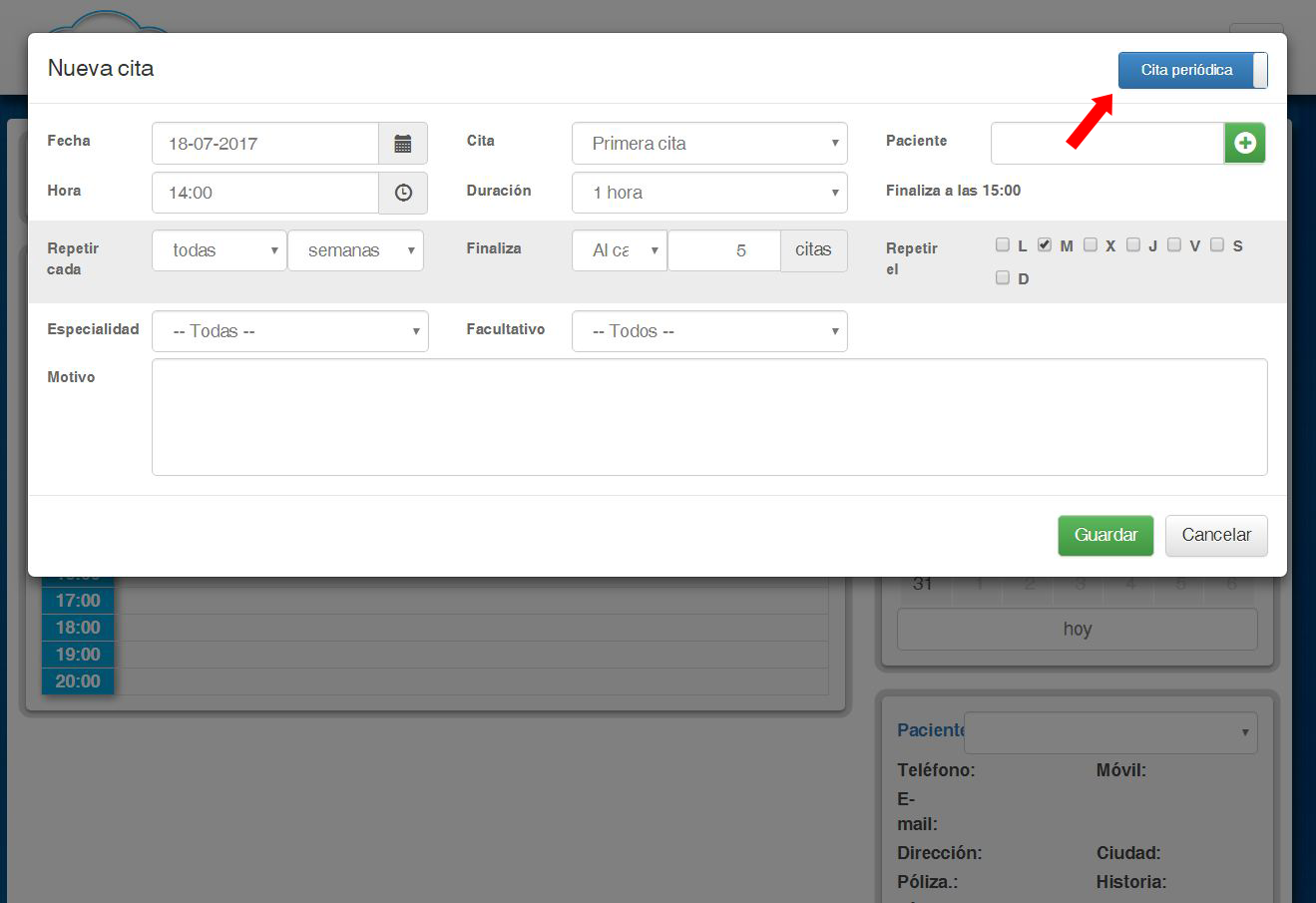This screenshot has height=903, width=1316.
Task: Open the 'semanas' repeat unit dropdown
Action: [x=355, y=250]
